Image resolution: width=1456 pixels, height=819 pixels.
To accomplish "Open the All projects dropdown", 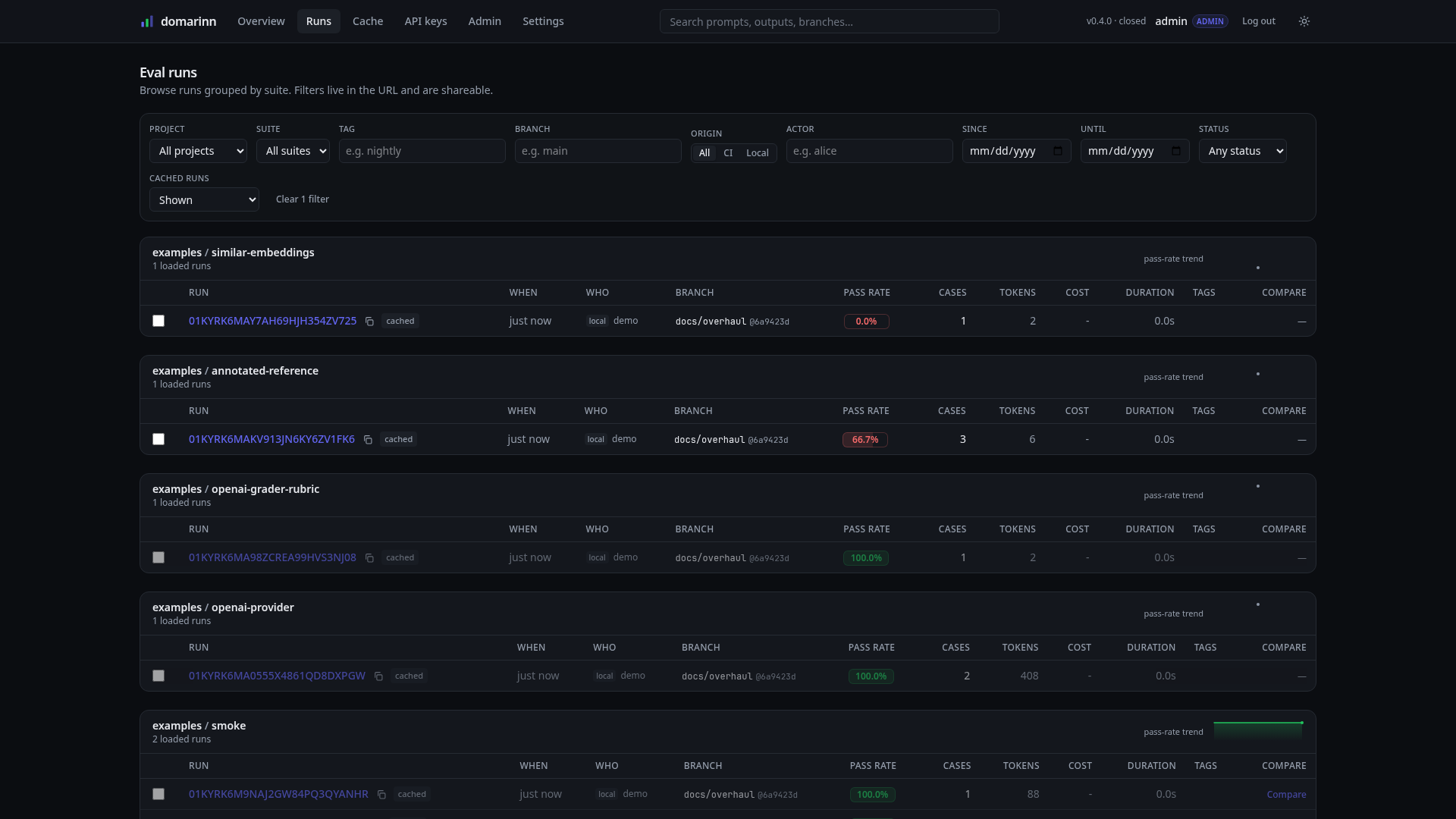I will [198, 151].
